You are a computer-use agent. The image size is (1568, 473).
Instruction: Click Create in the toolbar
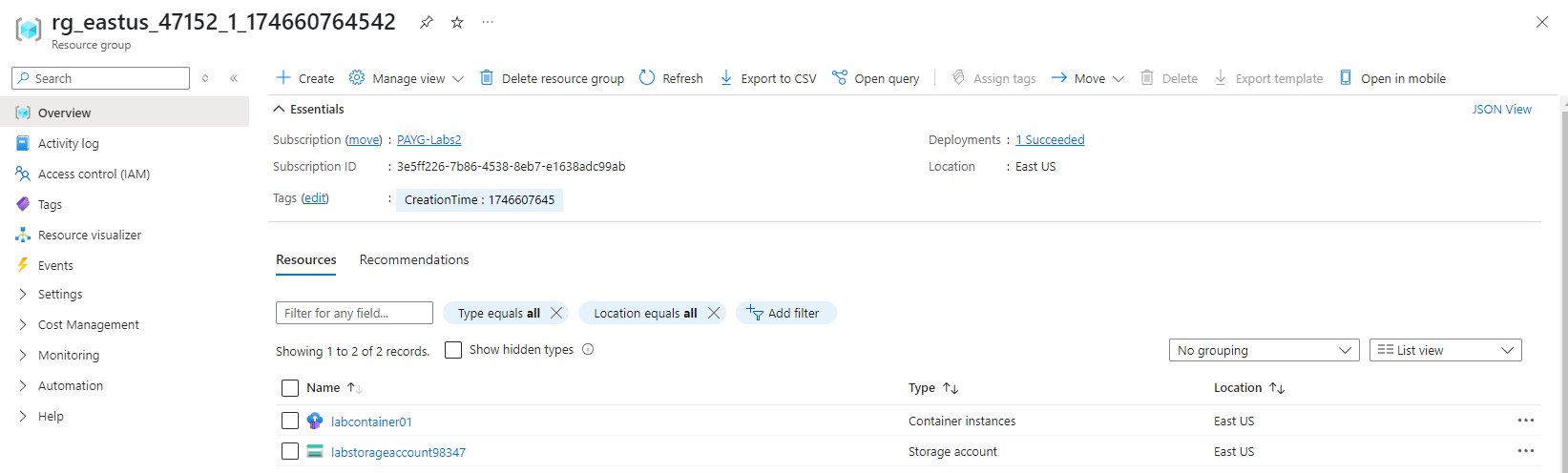(x=304, y=78)
